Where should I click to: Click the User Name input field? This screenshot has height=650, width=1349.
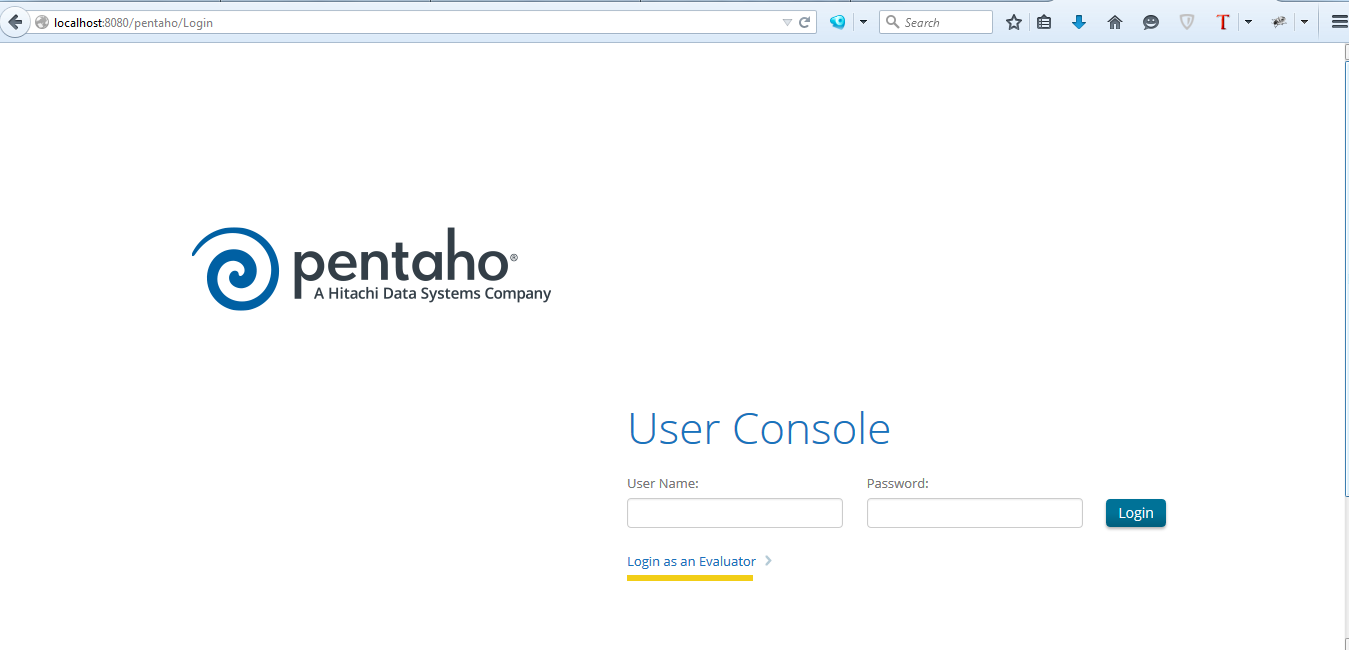coord(735,513)
